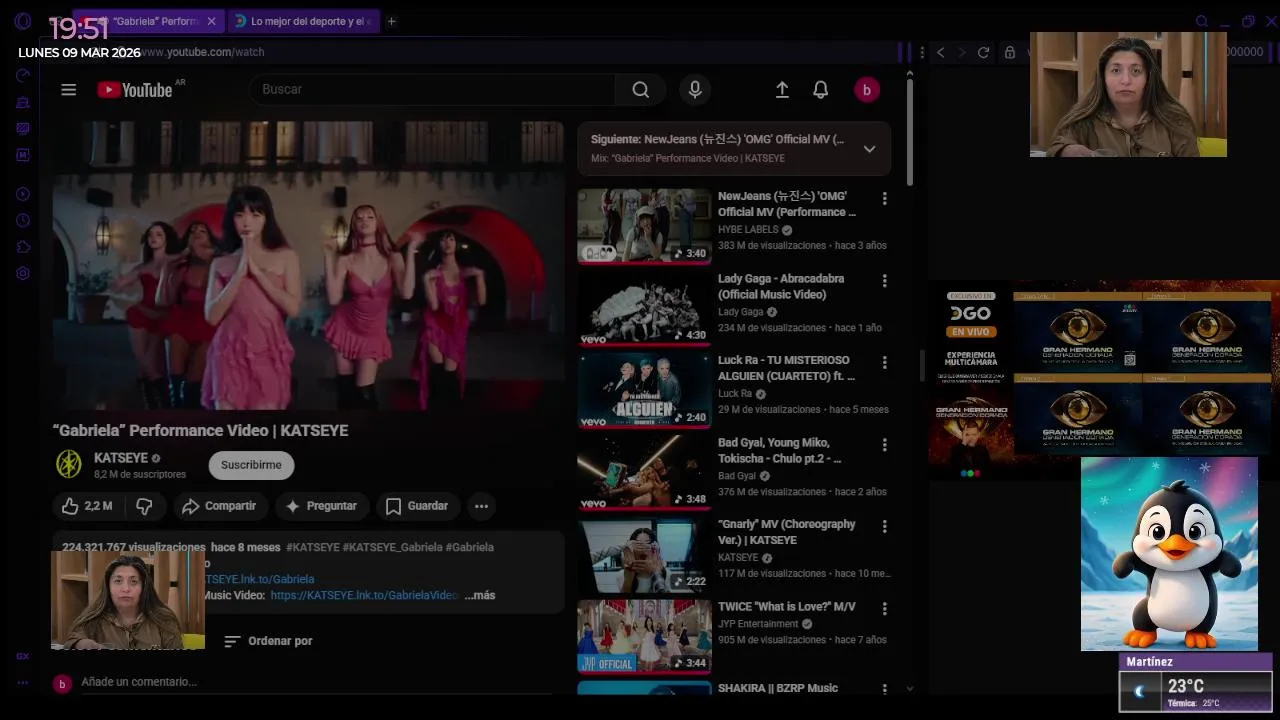Subscribe with the Suscribirme button
1280x720 pixels.
pos(251,465)
